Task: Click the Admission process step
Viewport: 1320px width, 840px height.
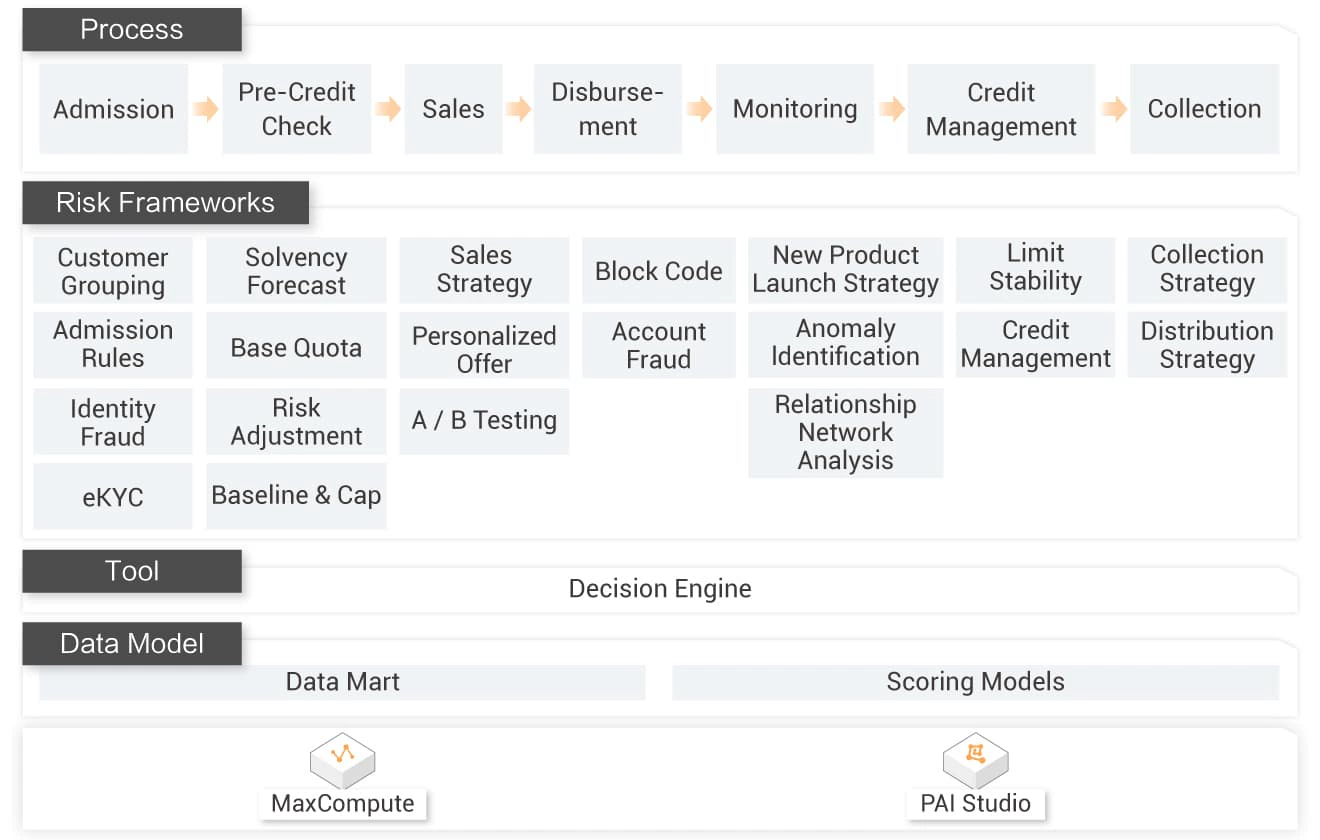Action: pos(113,109)
